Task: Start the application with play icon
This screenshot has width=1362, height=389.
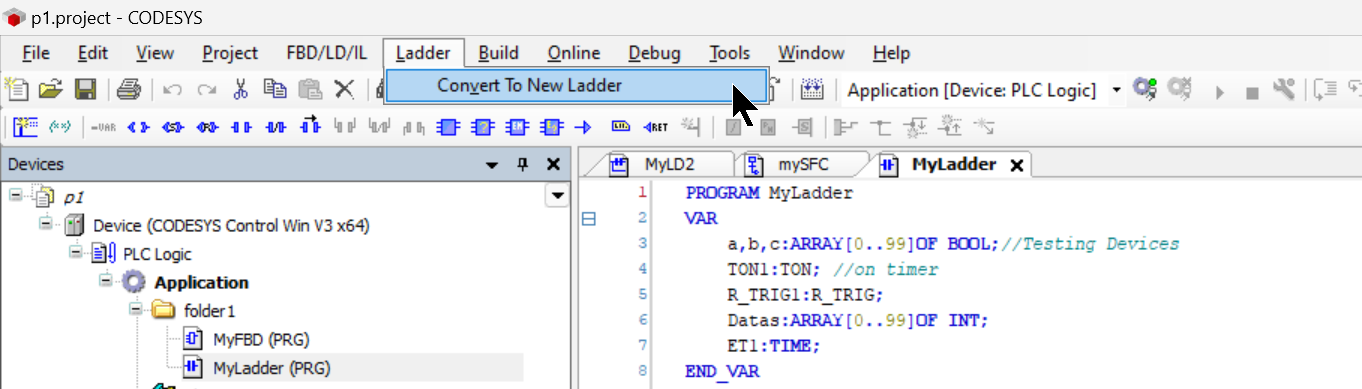Action: coord(1219,91)
